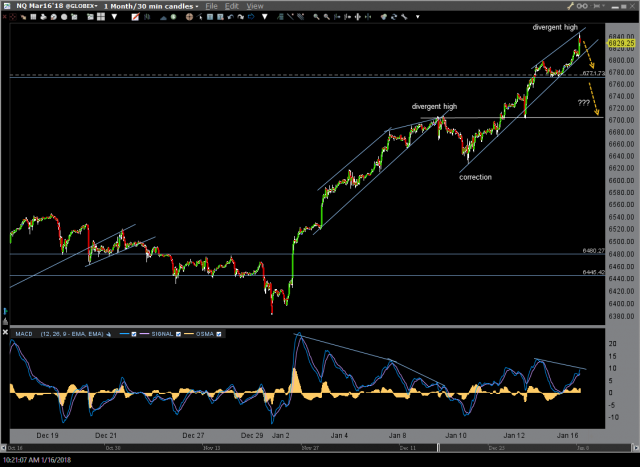Screen dimensions: 640x467
Task: Select the 'correction' chart annotation
Action: (x=475, y=177)
